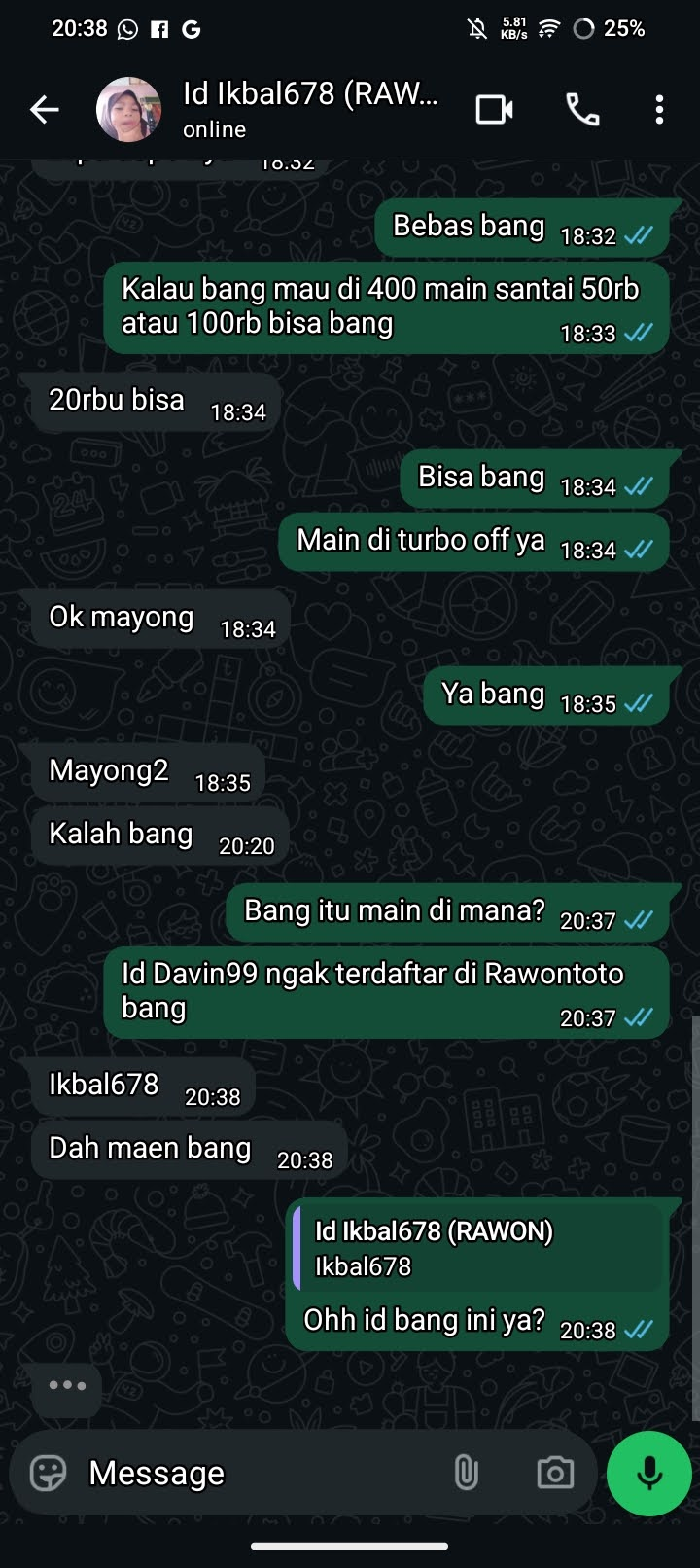700x1568 pixels.
Task: Start a voice call using phone icon
Action: [x=582, y=110]
